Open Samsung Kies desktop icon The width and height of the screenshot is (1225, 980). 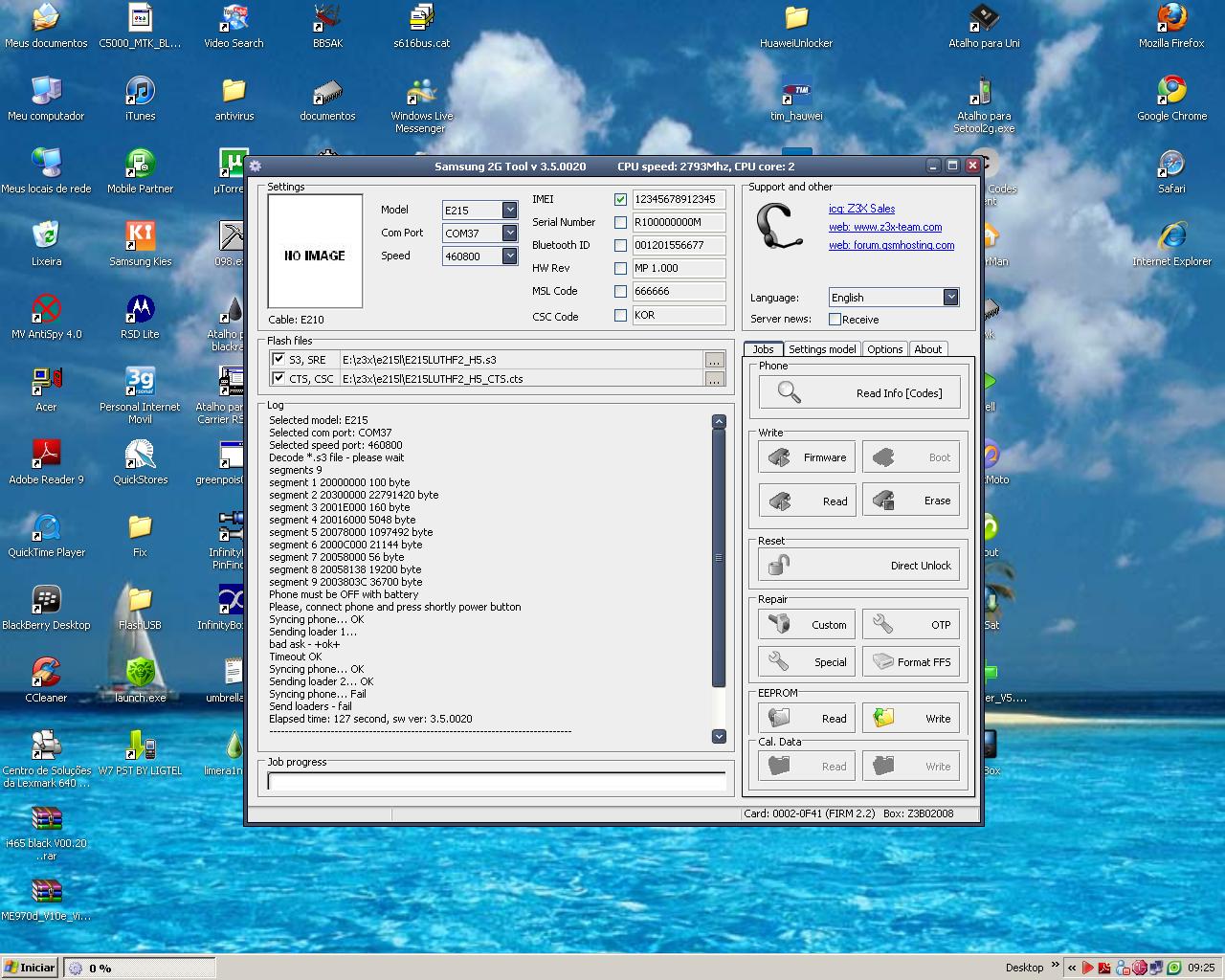point(140,244)
